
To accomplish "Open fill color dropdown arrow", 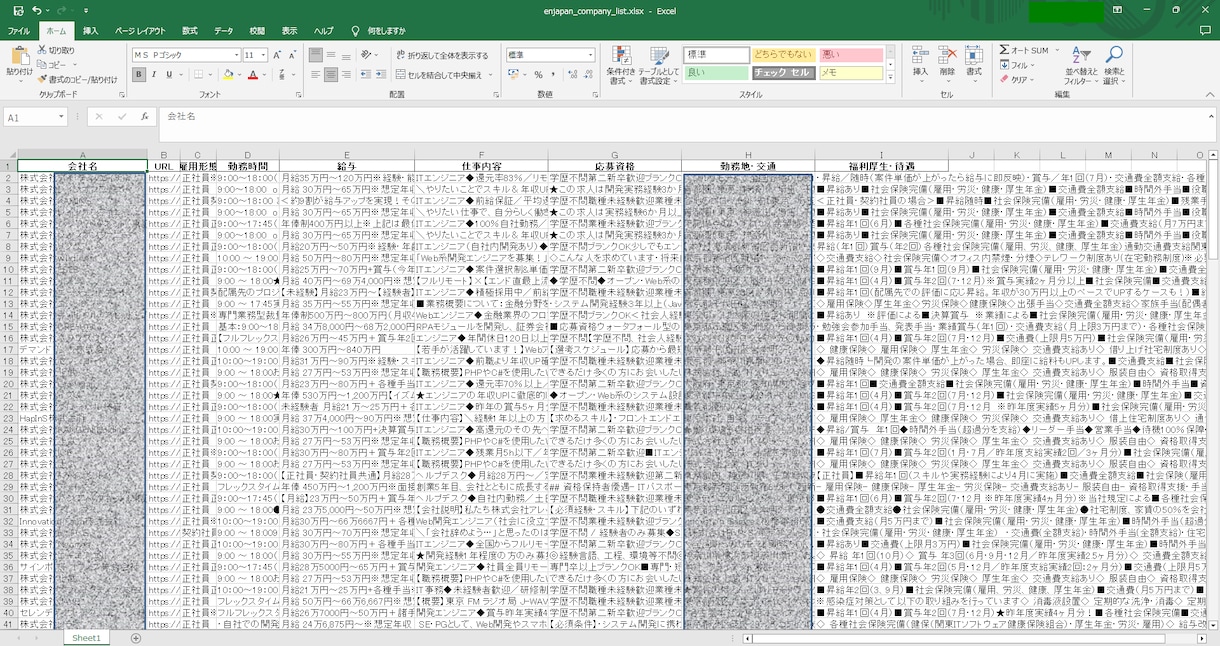I will [x=239, y=75].
